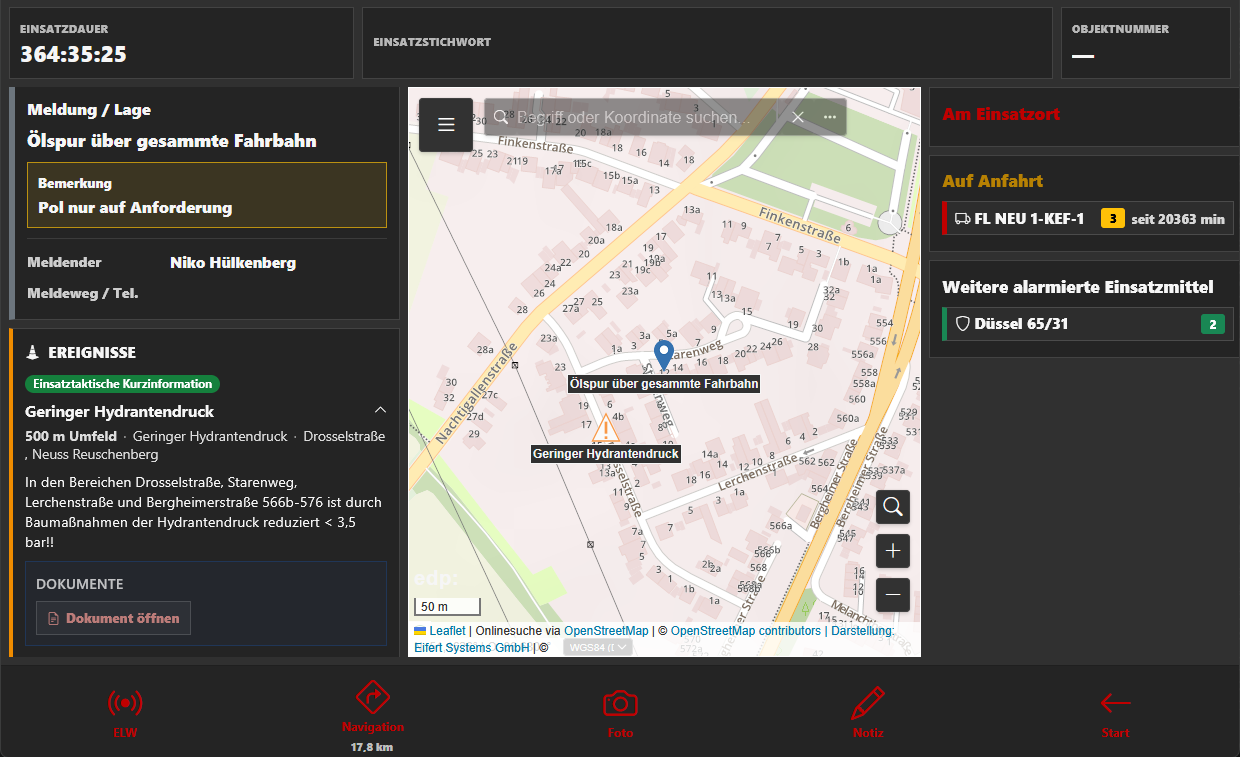This screenshot has width=1240, height=757.
Task: Open the three-dot search options menu
Action: (830, 117)
